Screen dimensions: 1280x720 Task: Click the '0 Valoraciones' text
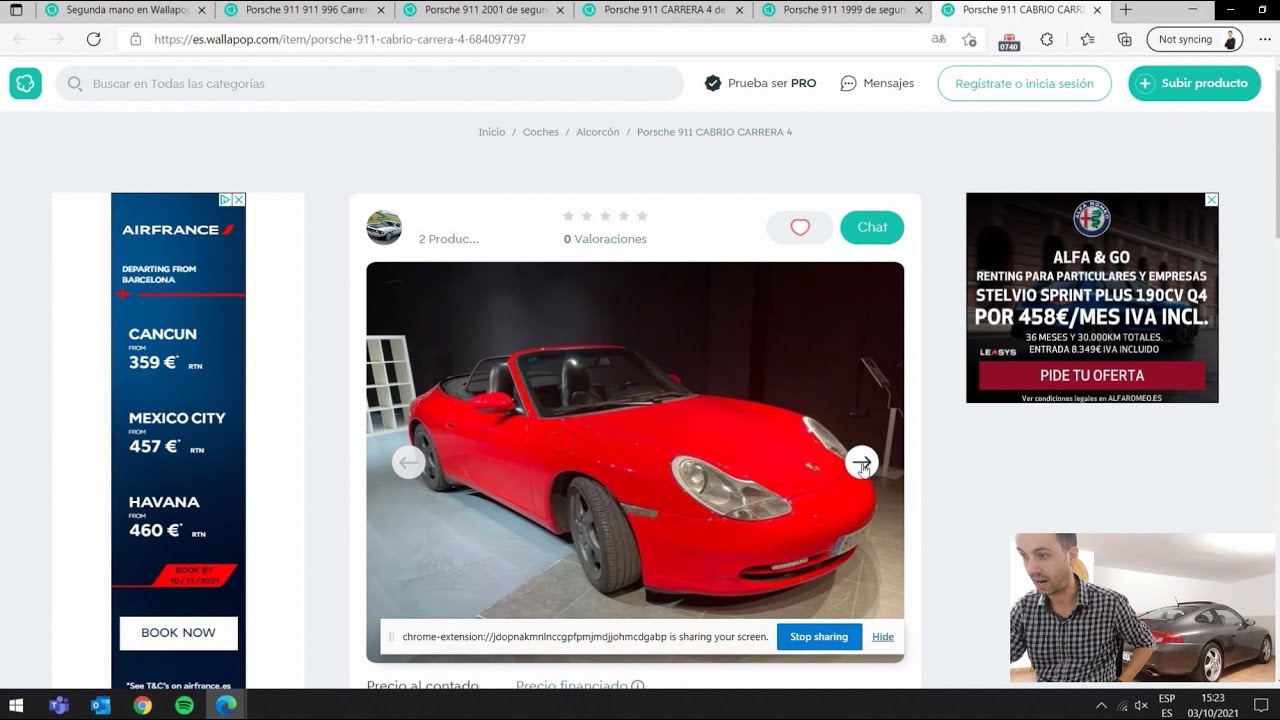pyautogui.click(x=605, y=239)
